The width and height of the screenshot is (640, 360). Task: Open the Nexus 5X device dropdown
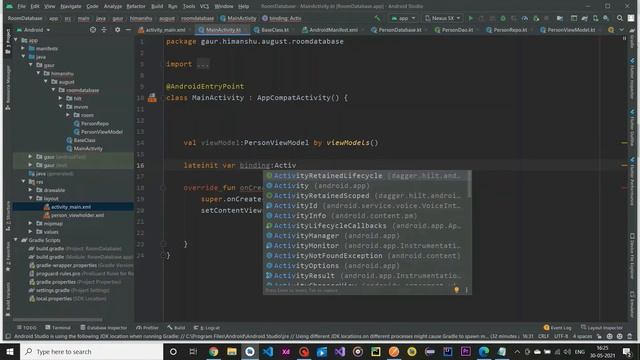coord(442,18)
